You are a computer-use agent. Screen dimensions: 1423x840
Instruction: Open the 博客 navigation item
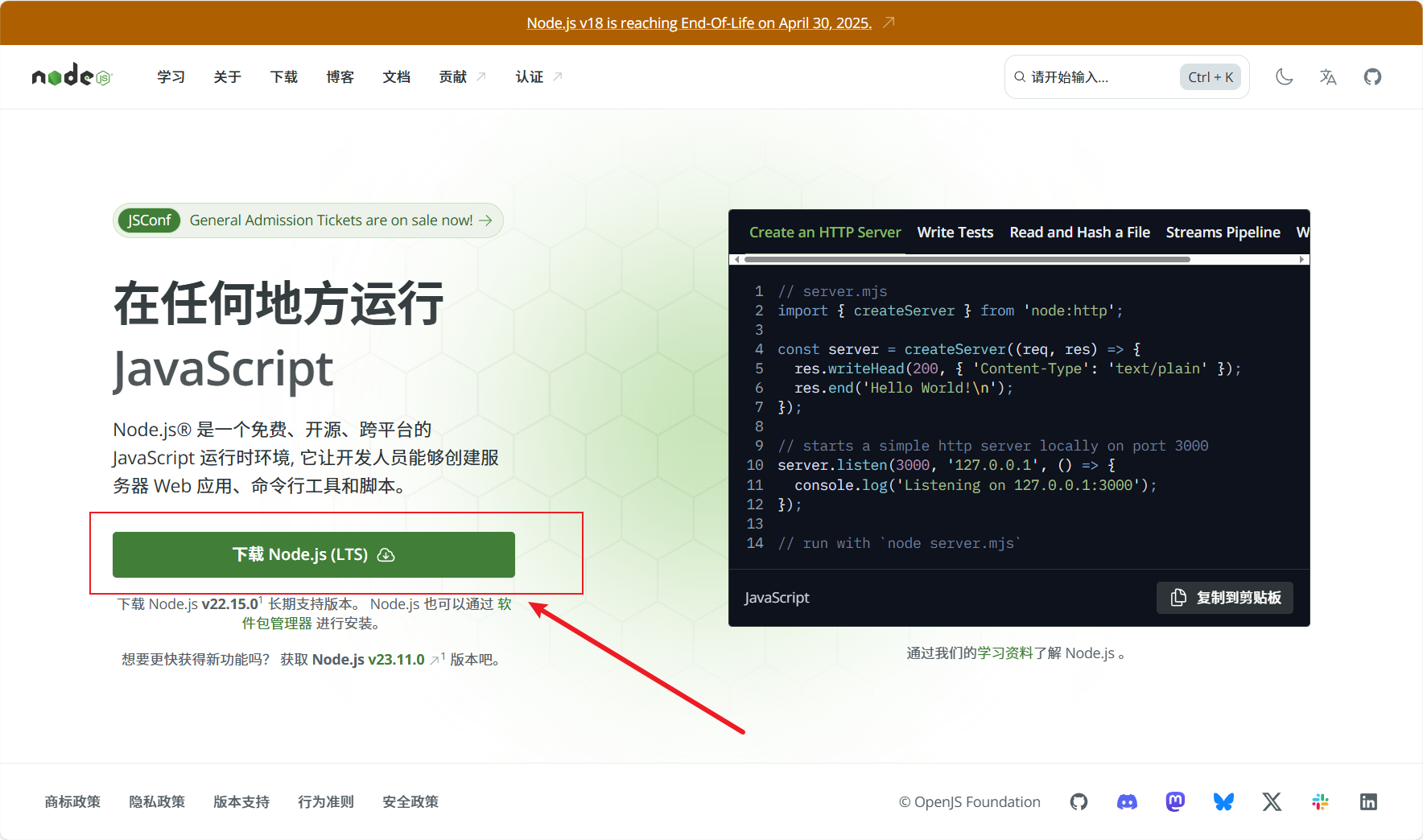[340, 76]
